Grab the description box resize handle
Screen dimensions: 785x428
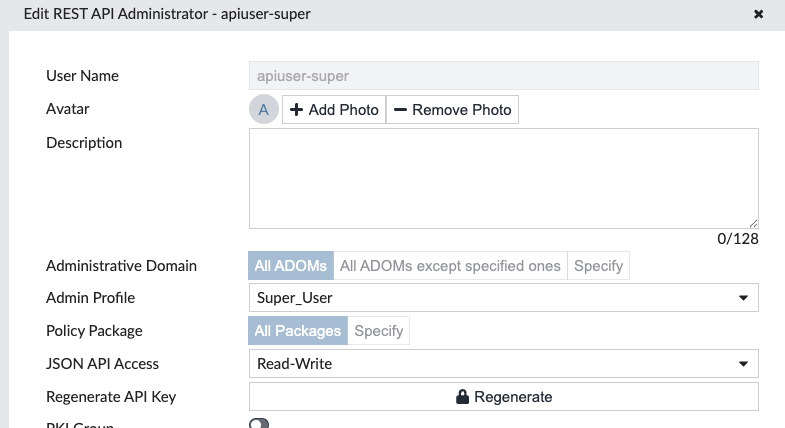[753, 224]
